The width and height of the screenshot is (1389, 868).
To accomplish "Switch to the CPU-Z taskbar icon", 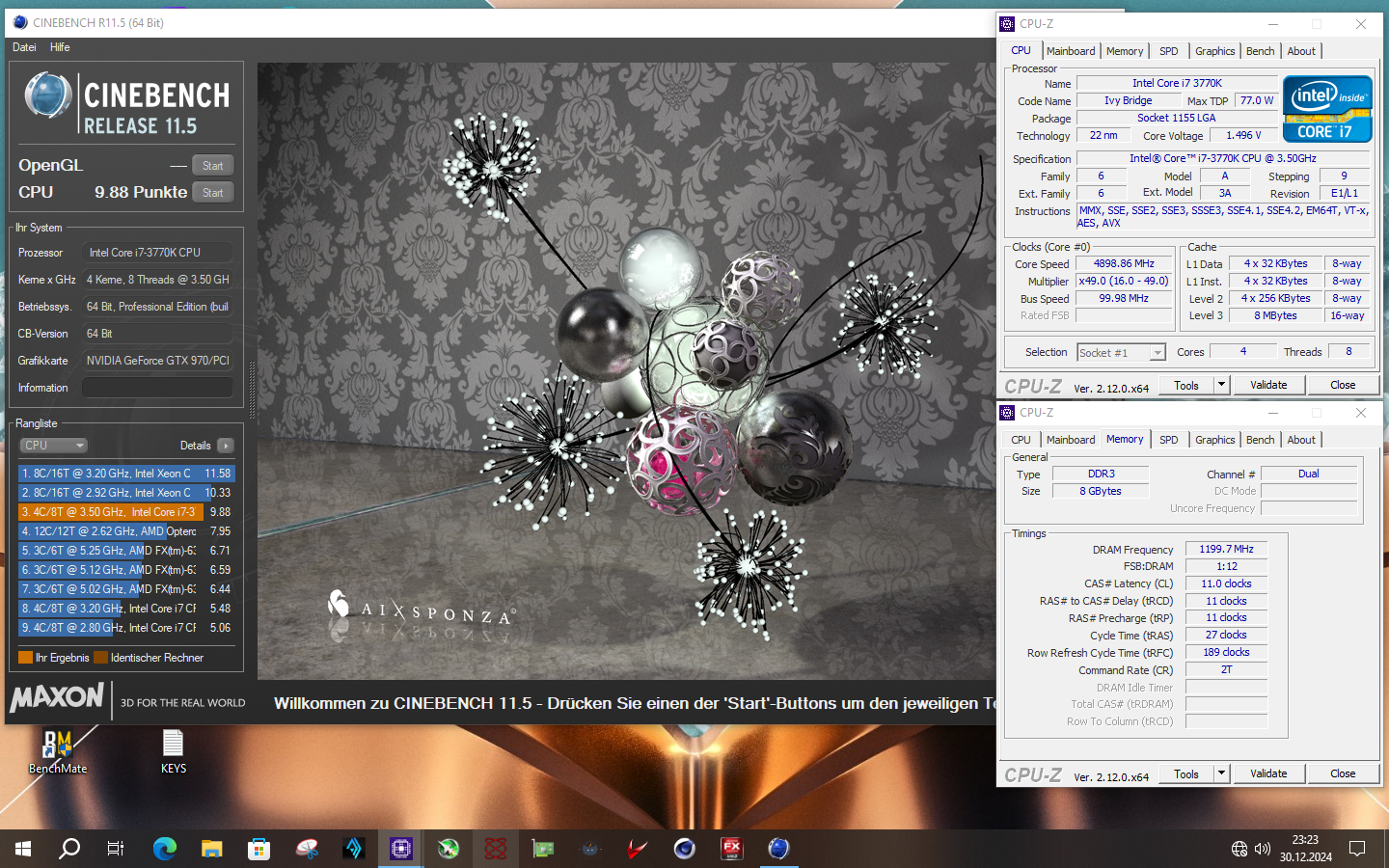I will pyautogui.click(x=401, y=849).
